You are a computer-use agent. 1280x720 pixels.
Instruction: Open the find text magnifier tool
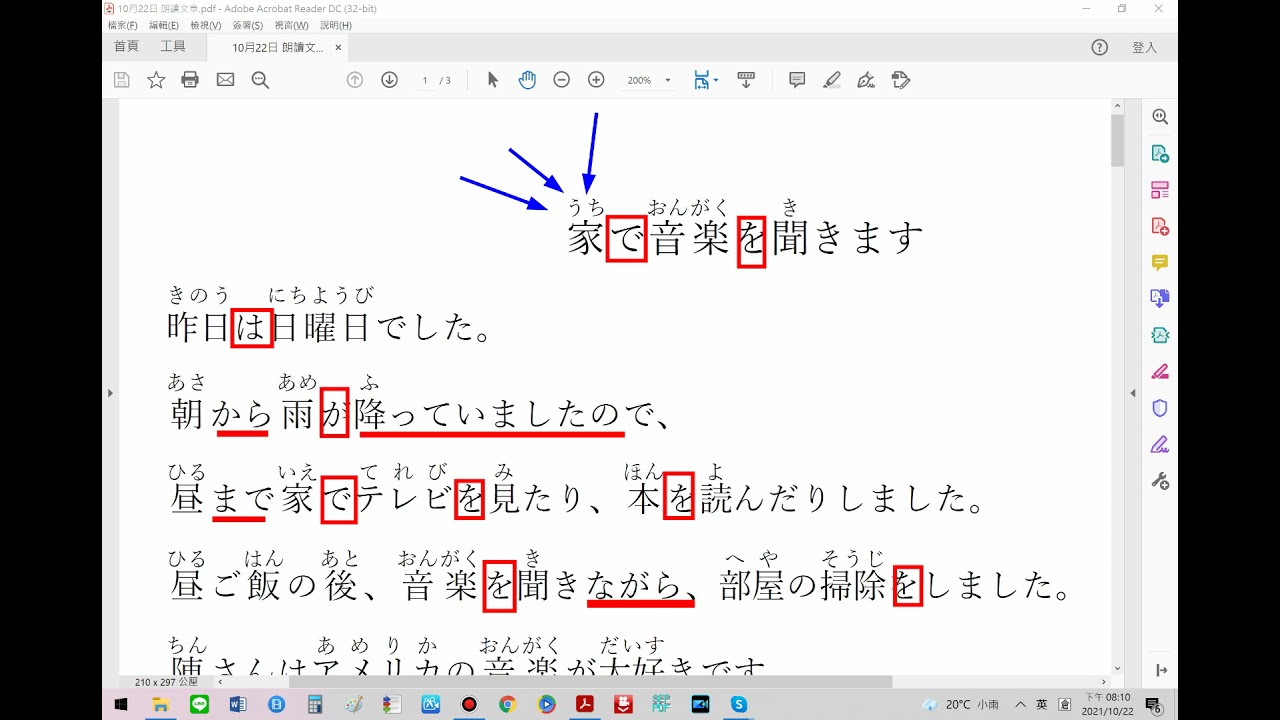click(260, 80)
